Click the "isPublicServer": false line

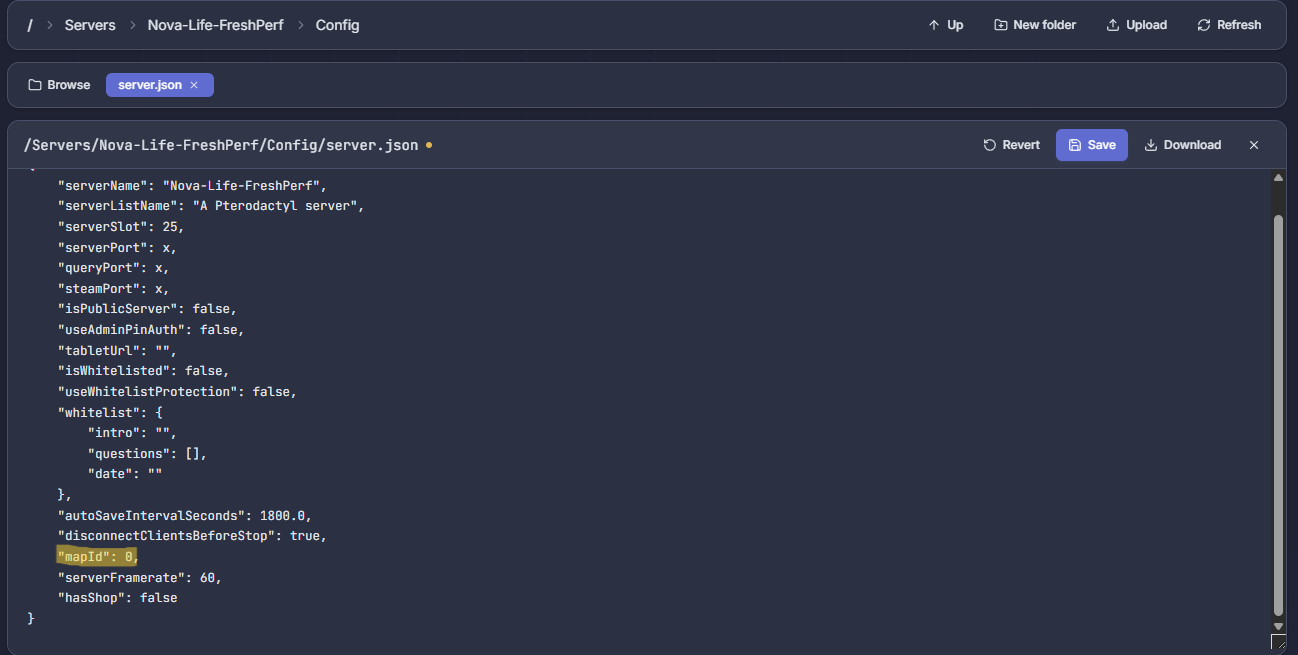pos(147,309)
